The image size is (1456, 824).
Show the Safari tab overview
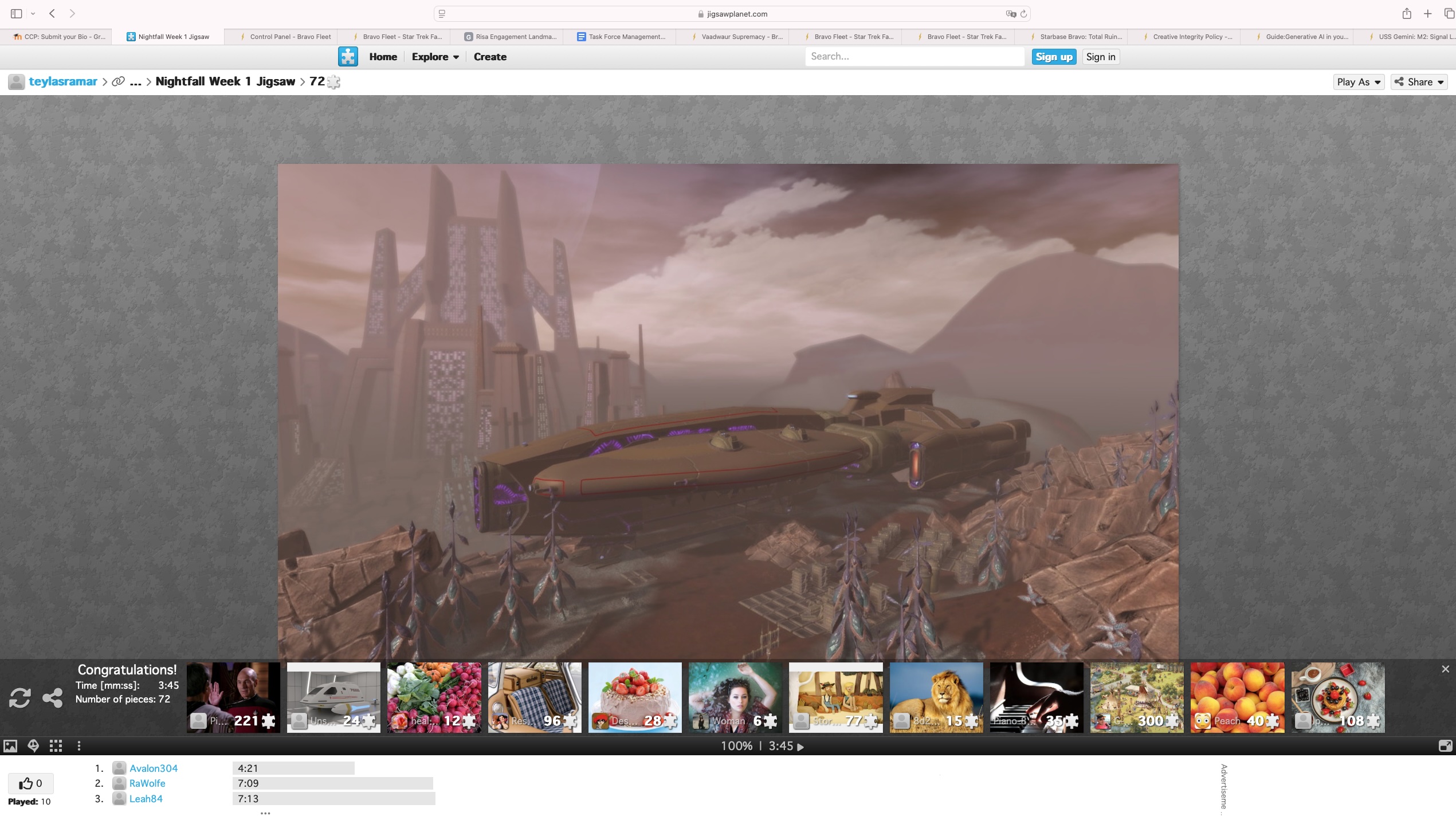pos(1449,13)
